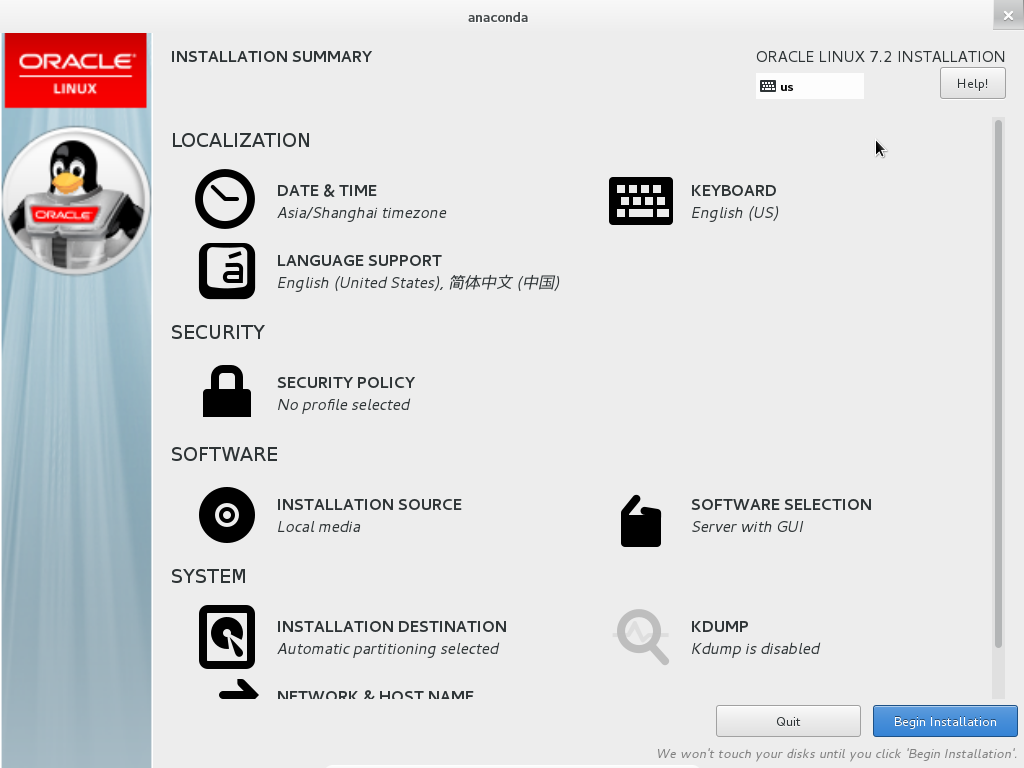The width and height of the screenshot is (1024, 768).
Task: Click Begin Installation button
Action: point(945,722)
